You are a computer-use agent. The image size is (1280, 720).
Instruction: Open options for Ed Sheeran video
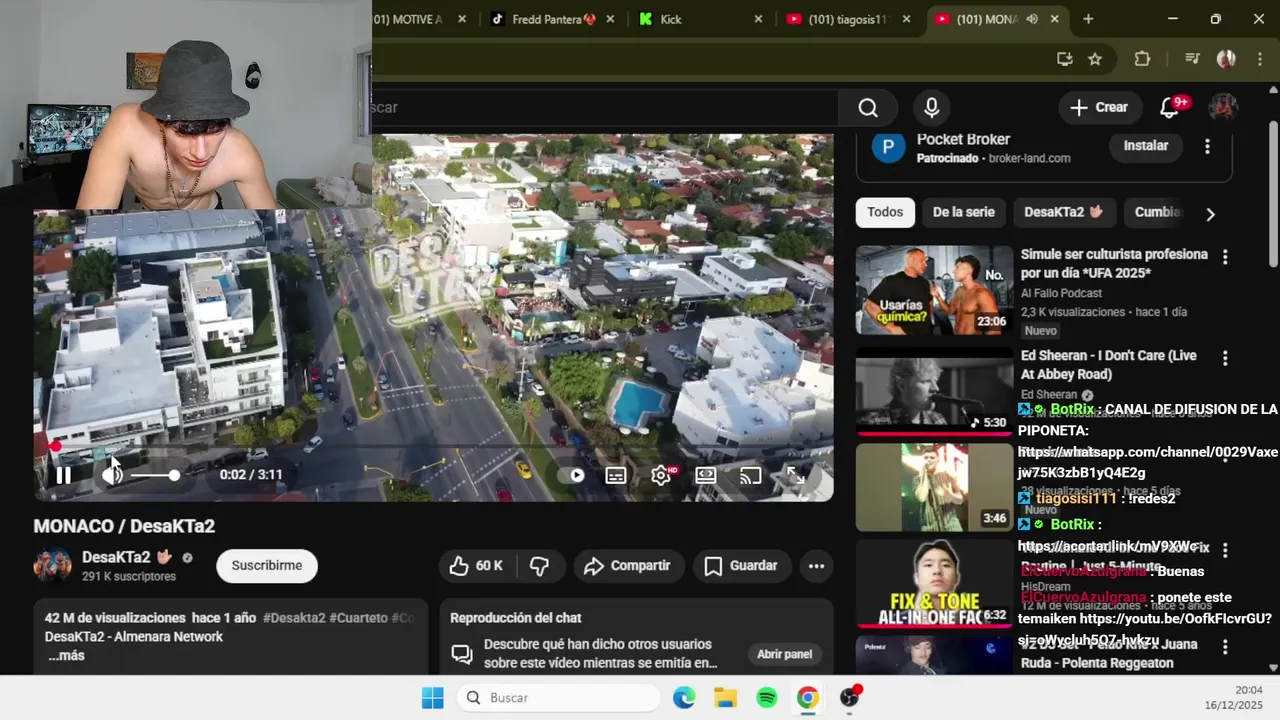(x=1225, y=358)
